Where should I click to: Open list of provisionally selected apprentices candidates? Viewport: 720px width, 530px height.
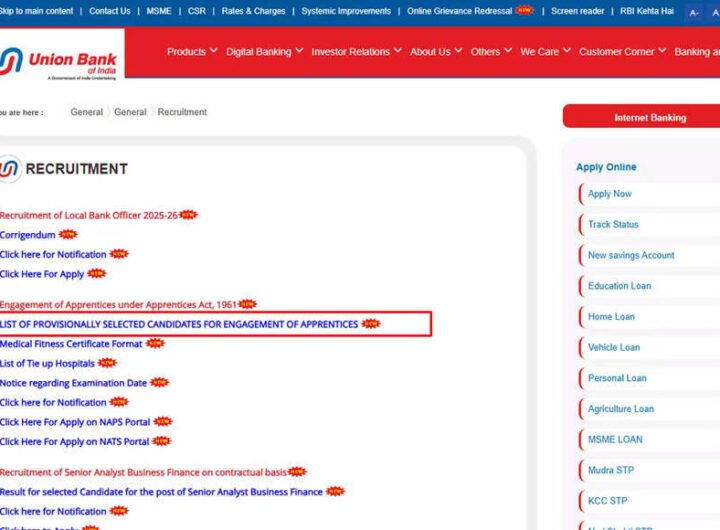179,324
